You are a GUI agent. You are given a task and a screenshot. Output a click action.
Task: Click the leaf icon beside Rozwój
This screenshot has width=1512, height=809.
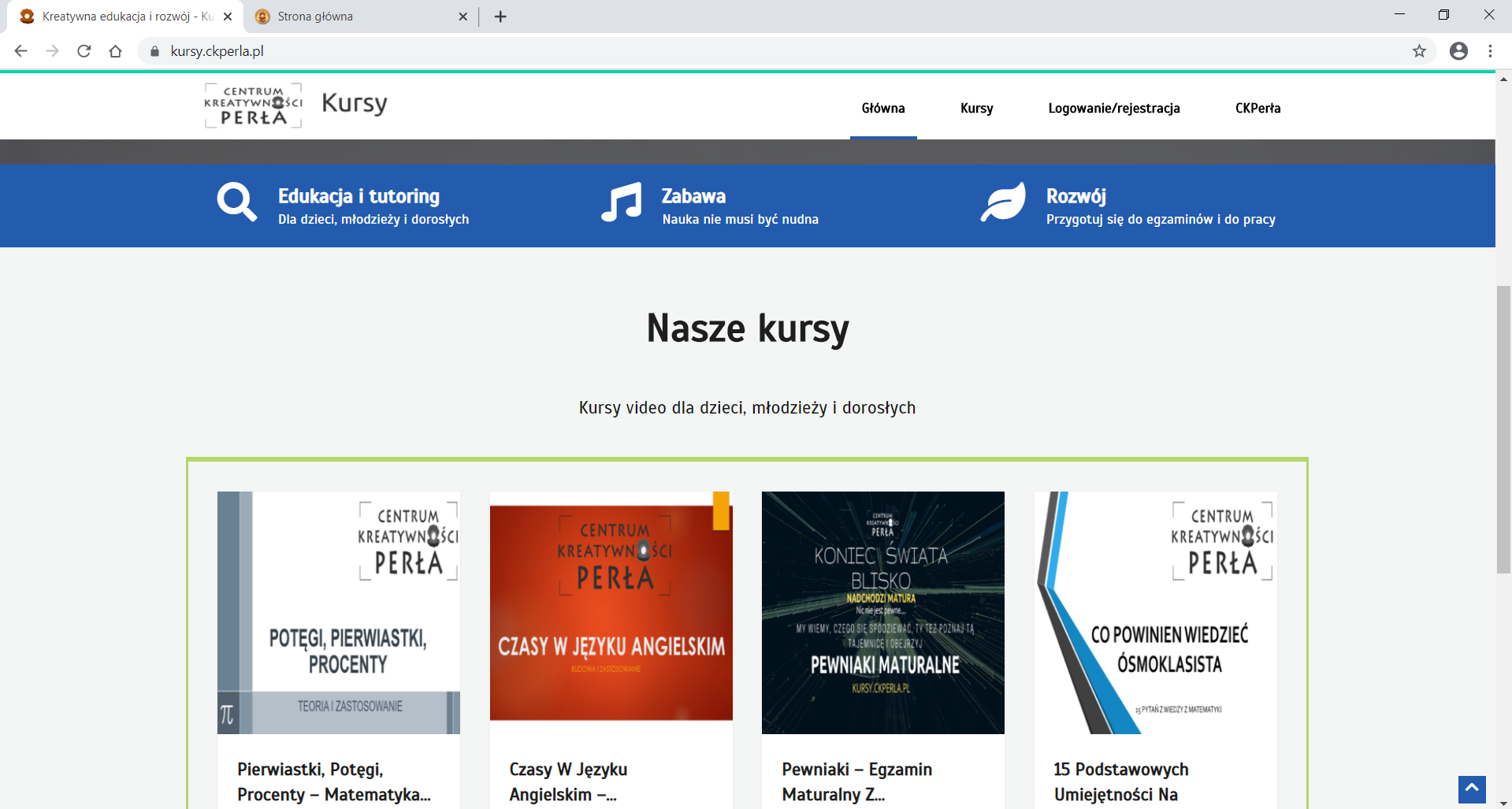(1003, 202)
